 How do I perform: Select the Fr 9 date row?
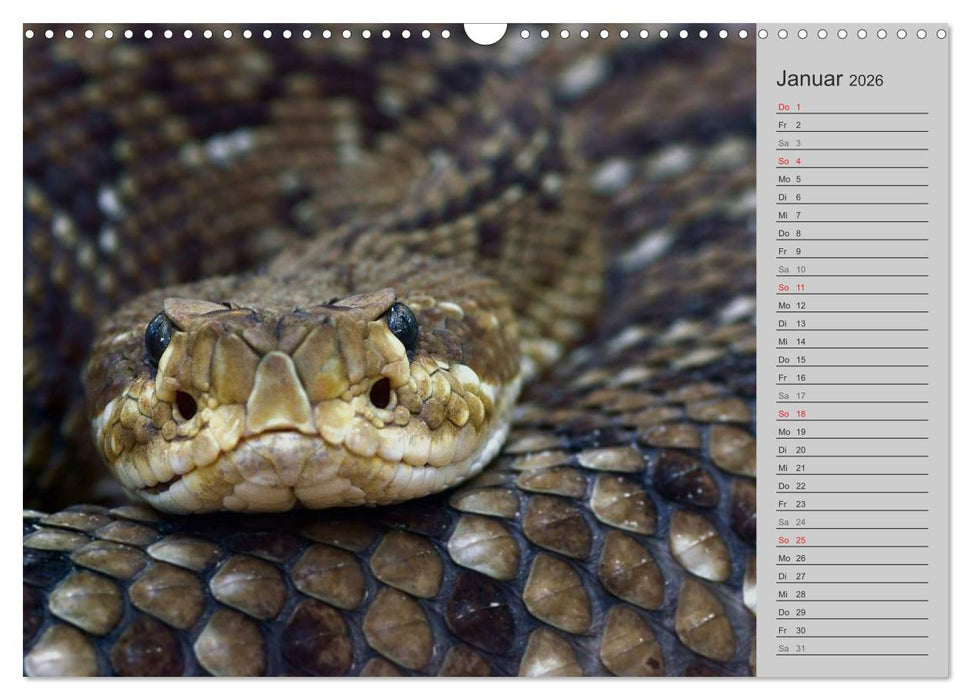click(851, 251)
